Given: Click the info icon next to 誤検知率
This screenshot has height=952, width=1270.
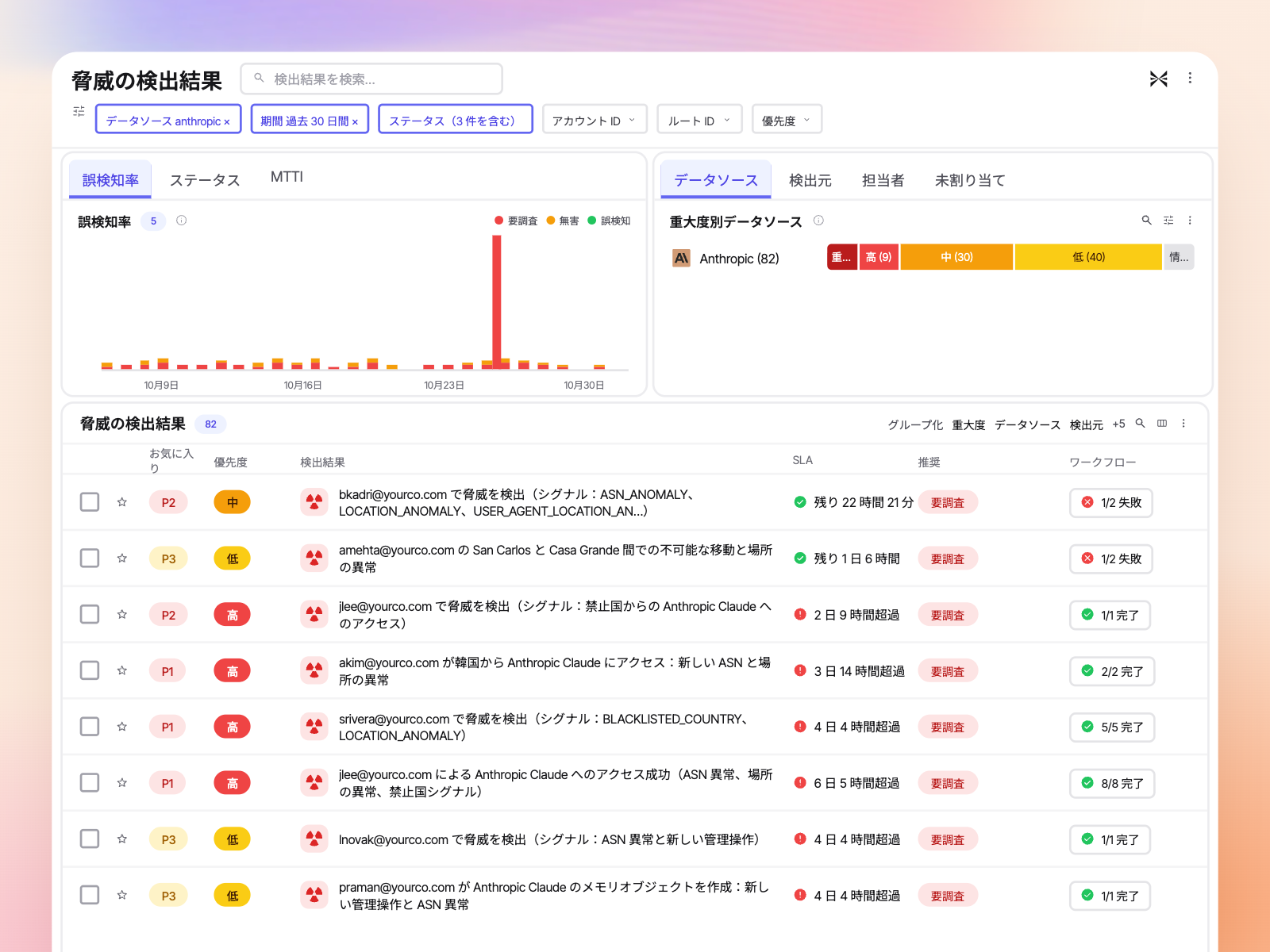Looking at the screenshot, I should click(x=181, y=221).
